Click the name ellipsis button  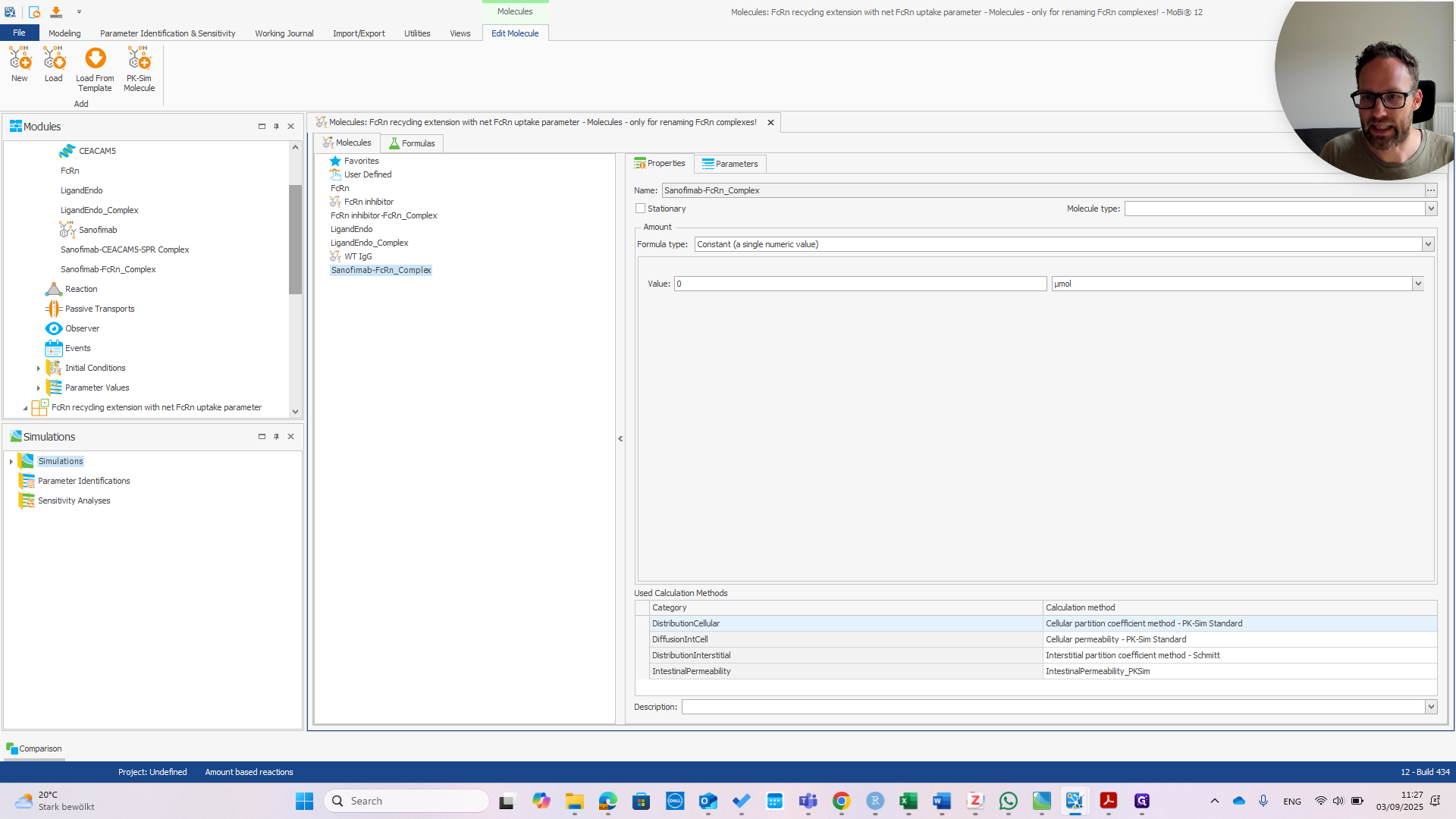1431,190
